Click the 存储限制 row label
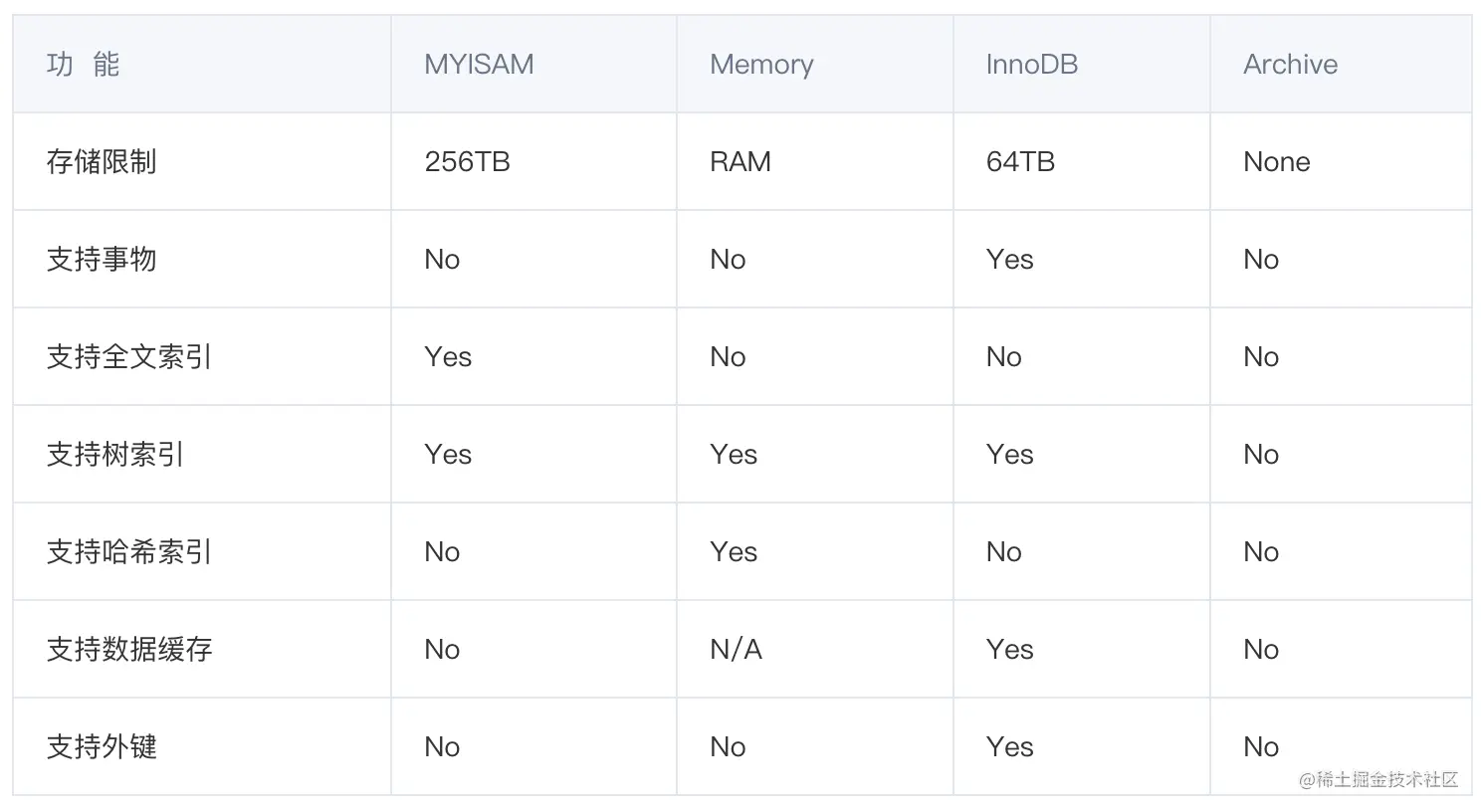Viewport: 1481px width, 812px height. pos(102,162)
